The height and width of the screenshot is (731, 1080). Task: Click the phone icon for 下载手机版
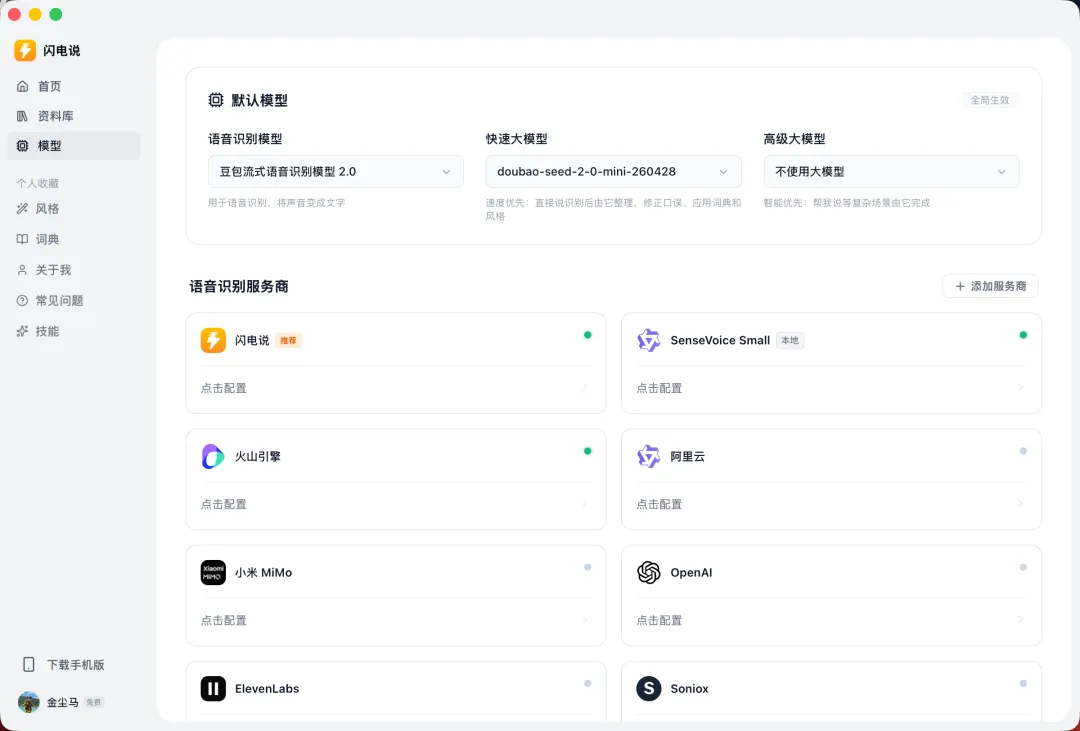pyautogui.click(x=29, y=665)
